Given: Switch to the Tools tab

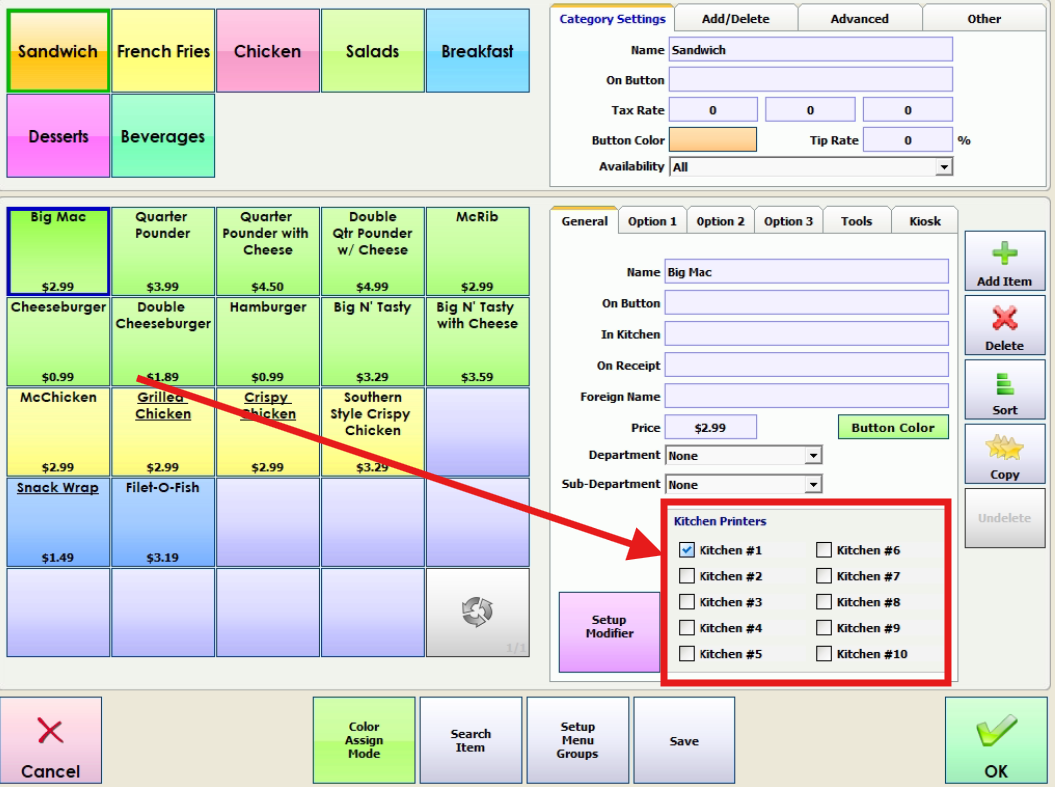Looking at the screenshot, I should point(856,221).
